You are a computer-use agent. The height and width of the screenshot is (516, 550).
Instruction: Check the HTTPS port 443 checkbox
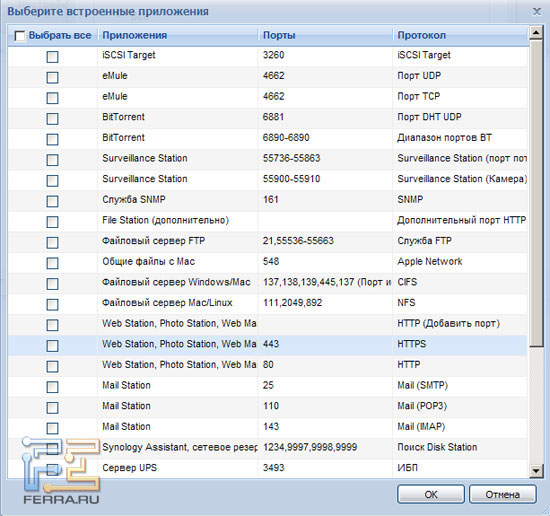pyautogui.click(x=52, y=346)
